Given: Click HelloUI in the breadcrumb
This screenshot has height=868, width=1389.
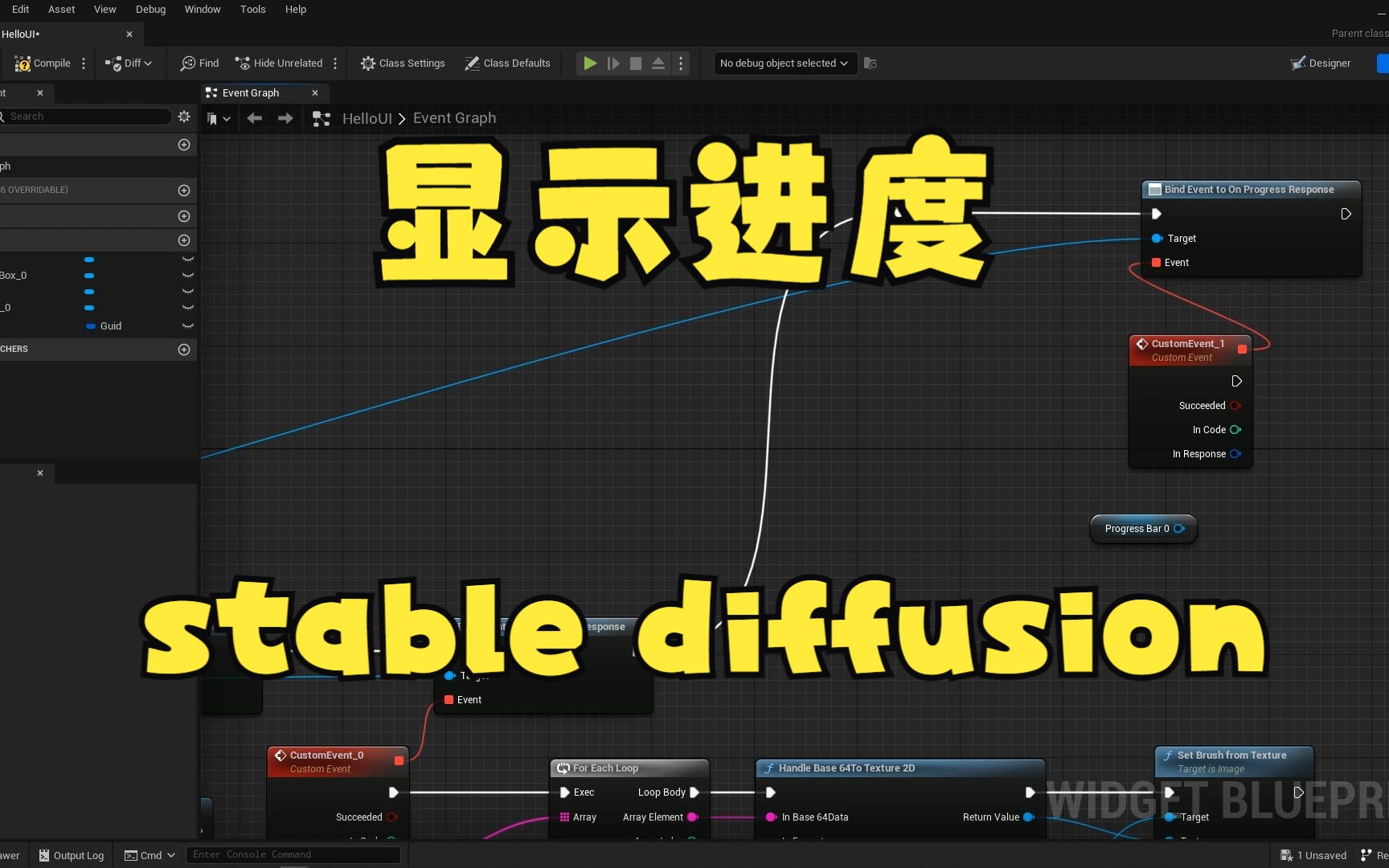Looking at the screenshot, I should (367, 119).
